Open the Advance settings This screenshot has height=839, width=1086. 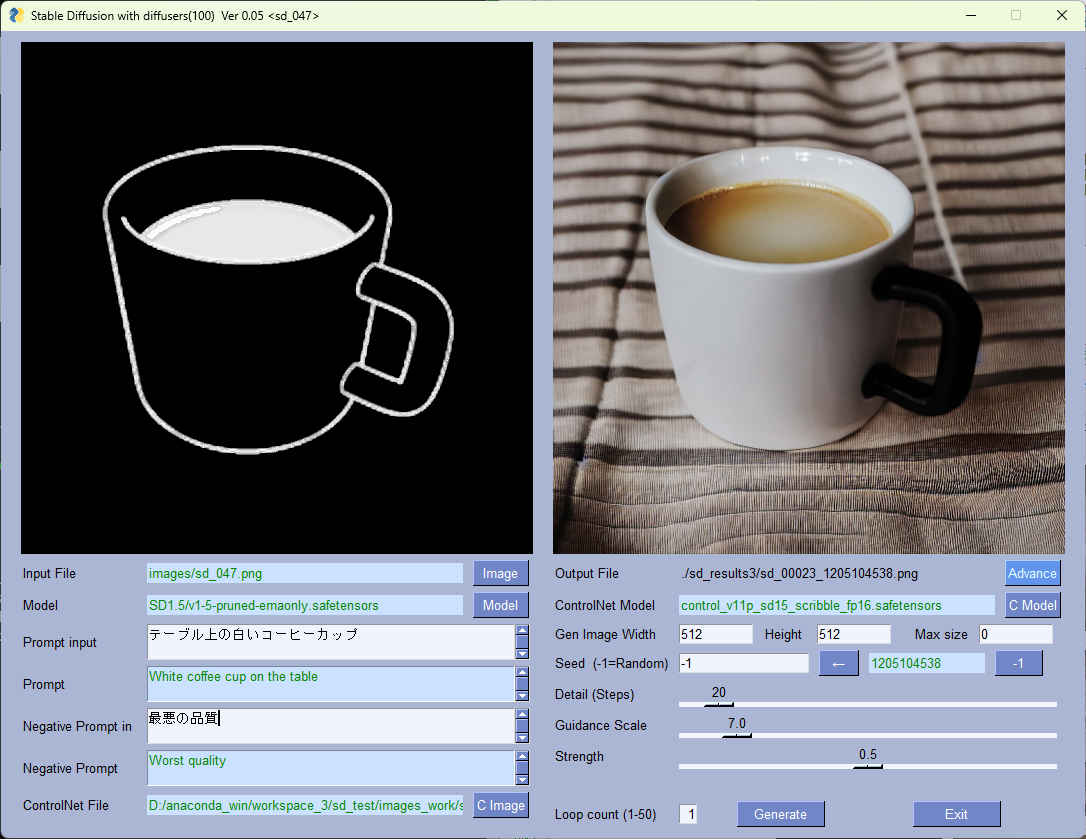(x=1032, y=574)
